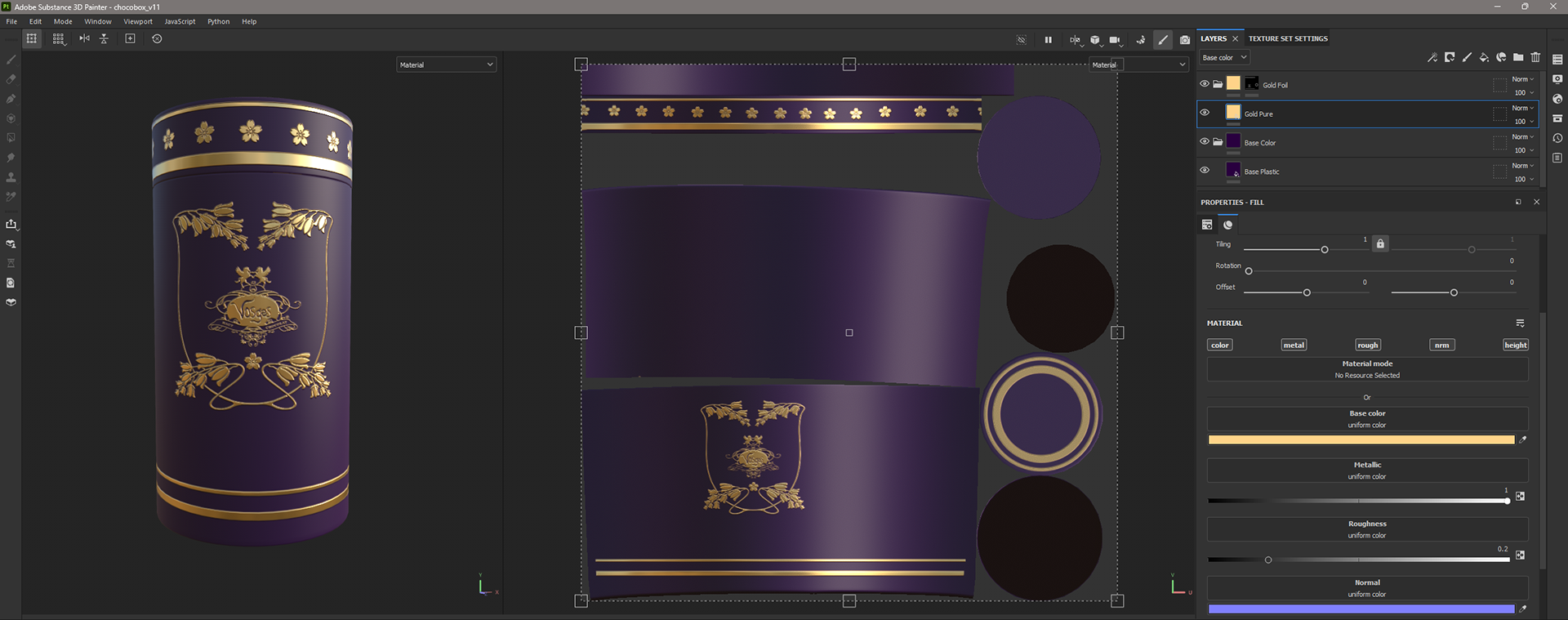The width and height of the screenshot is (1568, 620).
Task: Delete the selected layer trash icon
Action: [1535, 57]
